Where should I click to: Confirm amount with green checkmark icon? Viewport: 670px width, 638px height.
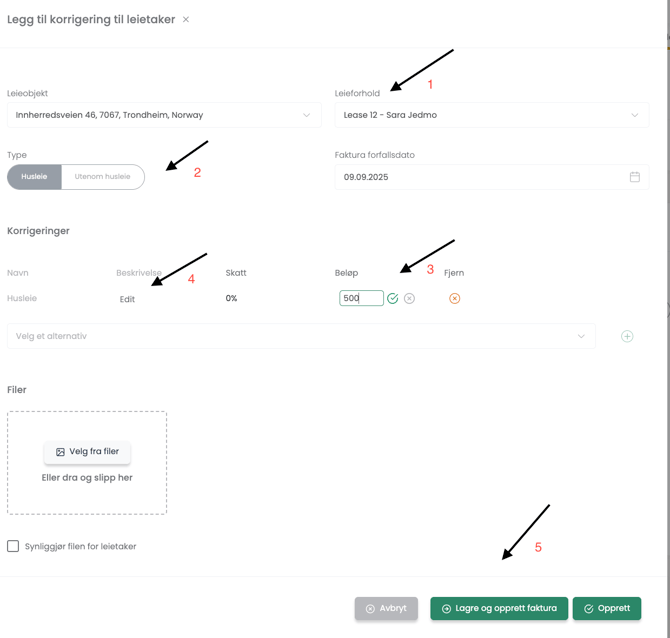coord(393,298)
